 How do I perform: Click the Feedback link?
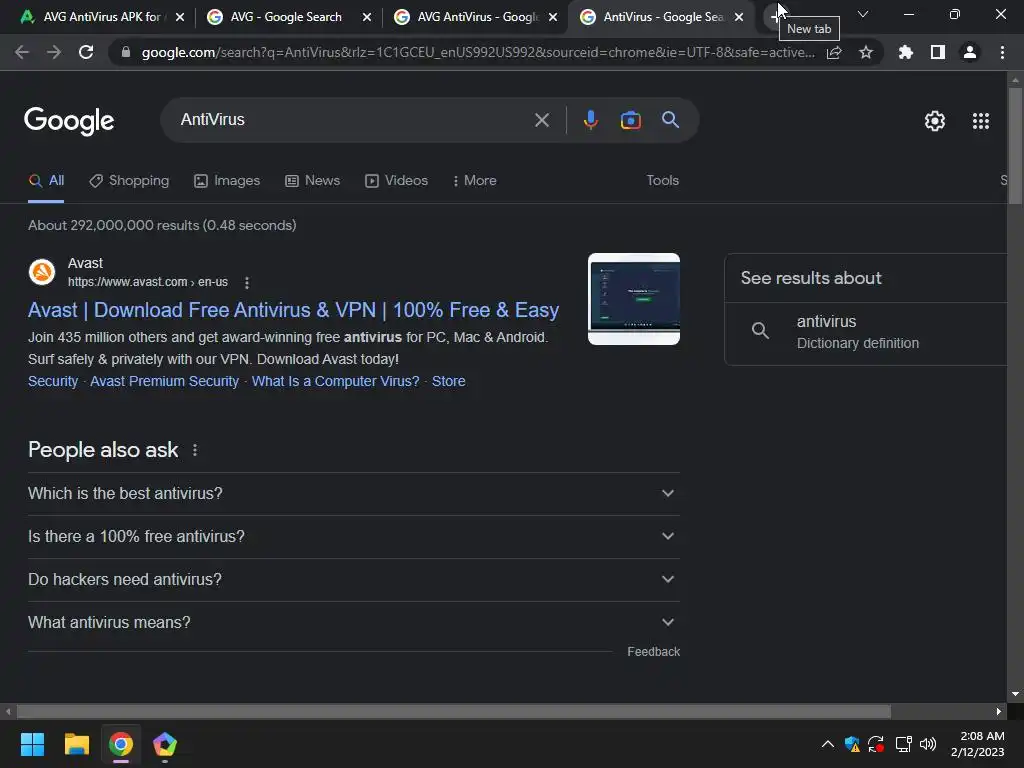[x=653, y=652]
